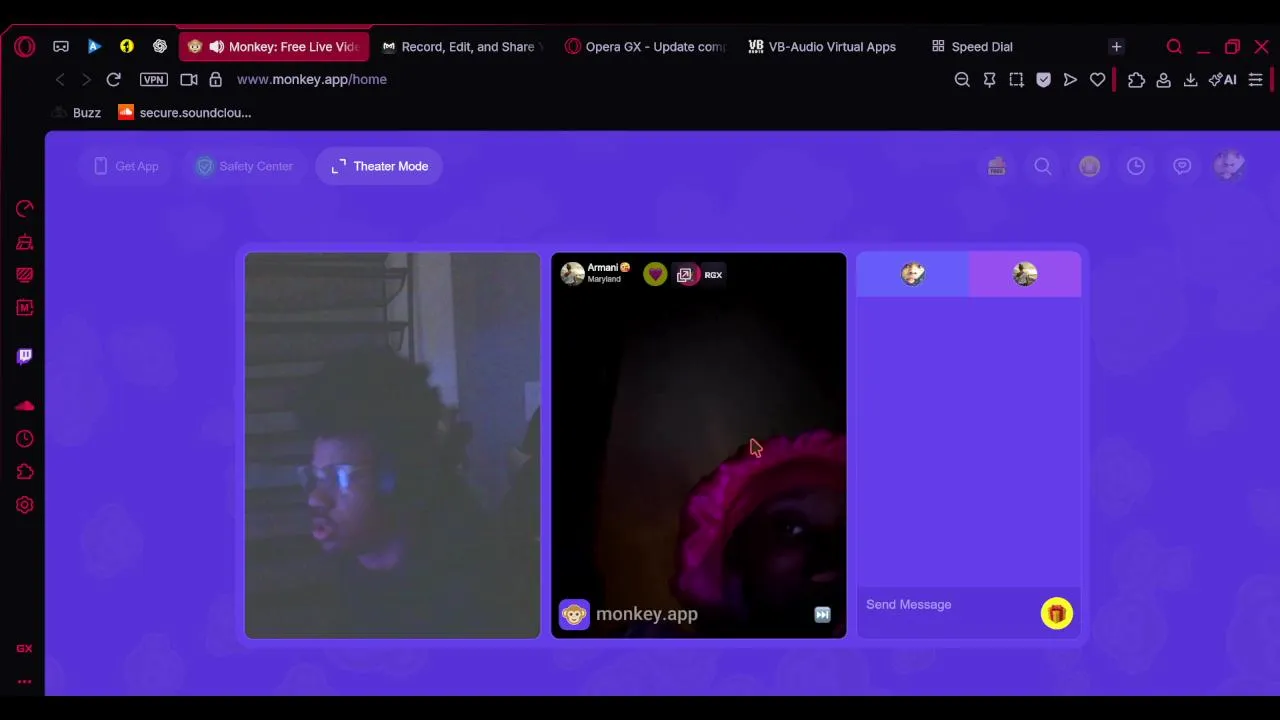
Task: Toggle the VPN badge
Action: [x=154, y=79]
